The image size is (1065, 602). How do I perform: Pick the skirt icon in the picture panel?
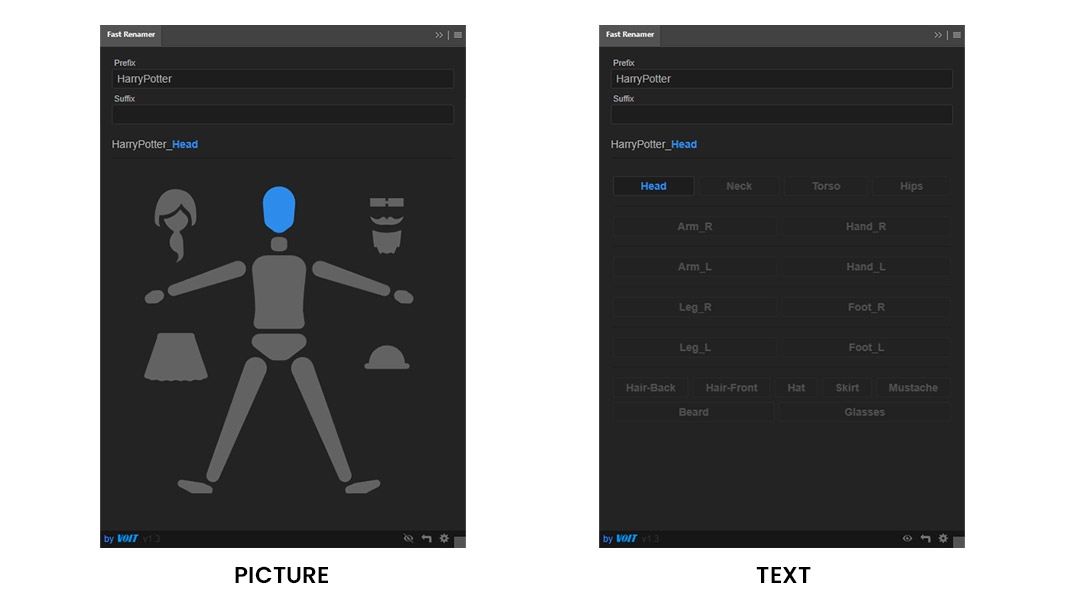coord(176,357)
